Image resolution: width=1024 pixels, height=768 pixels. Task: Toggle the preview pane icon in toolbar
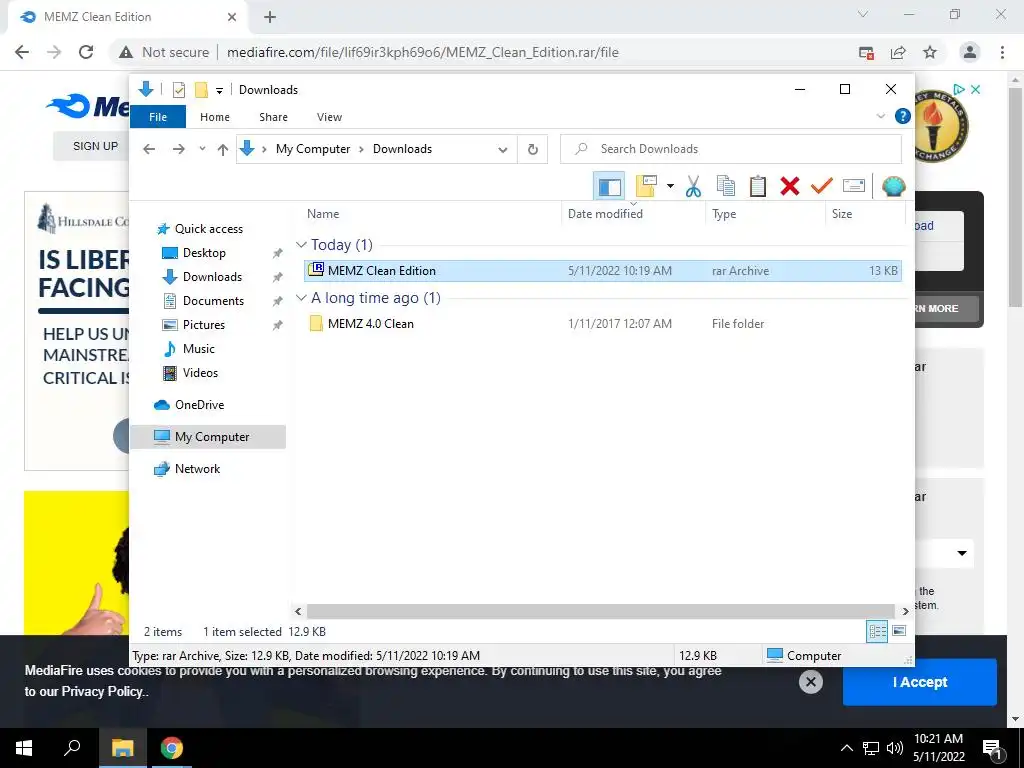(609, 187)
